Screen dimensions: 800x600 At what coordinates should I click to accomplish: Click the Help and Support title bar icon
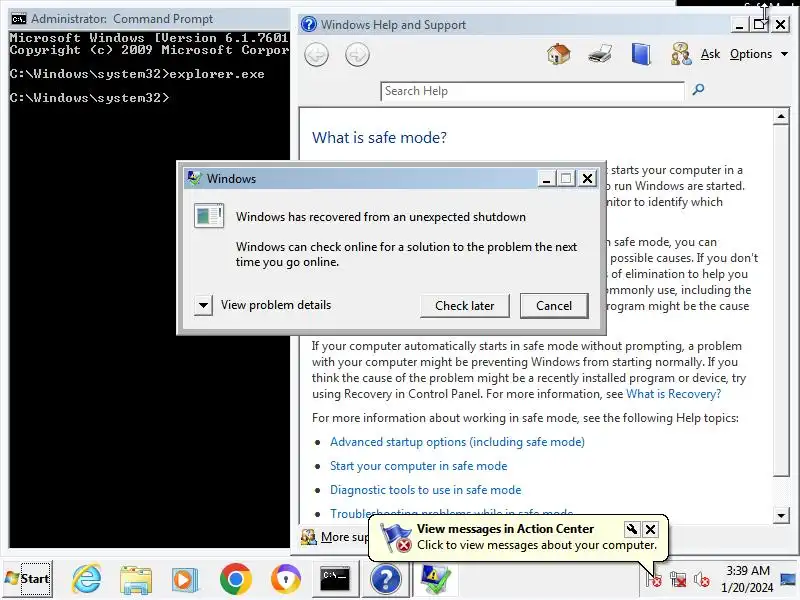point(309,24)
